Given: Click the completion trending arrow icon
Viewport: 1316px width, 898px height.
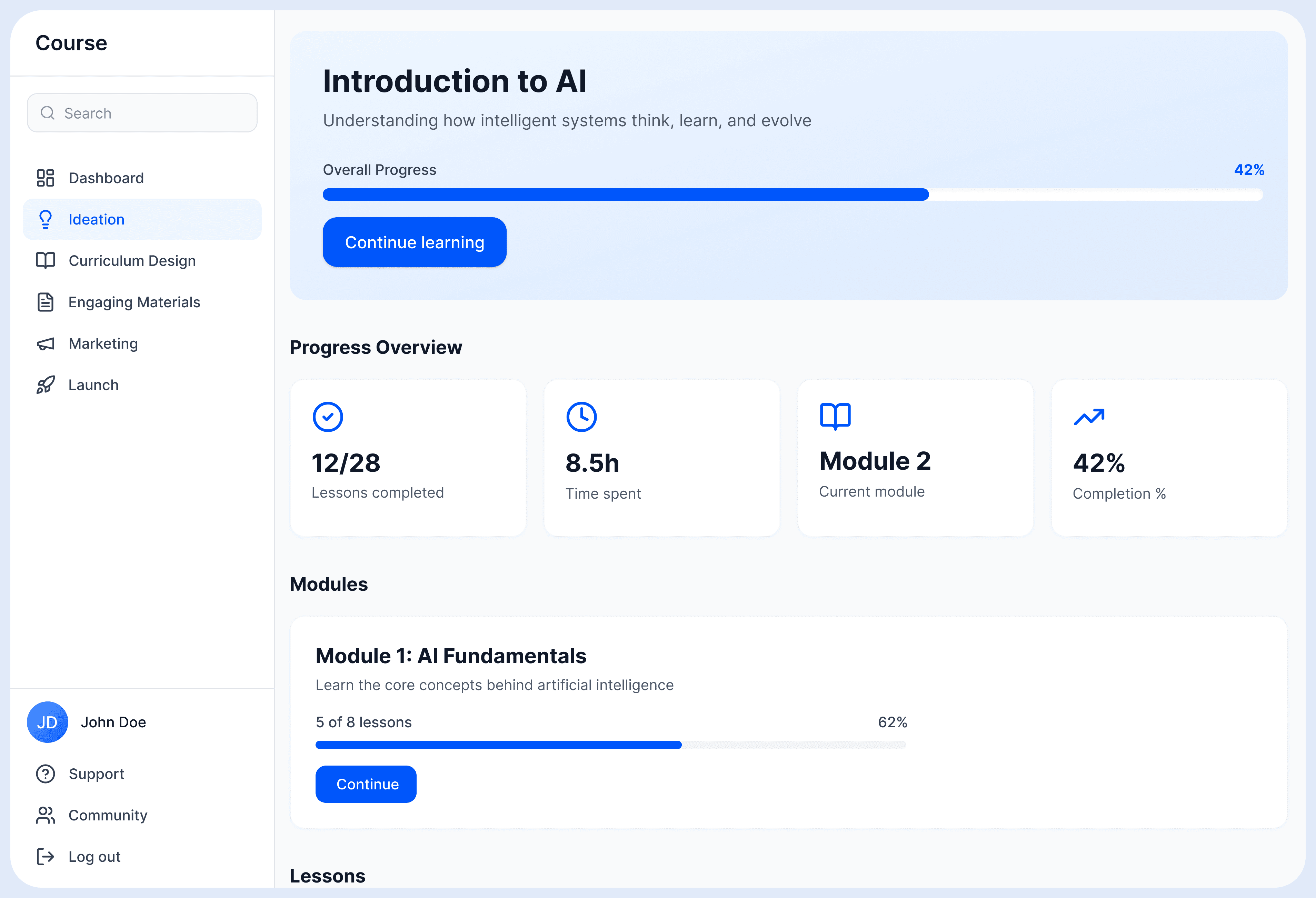Looking at the screenshot, I should [x=1088, y=416].
